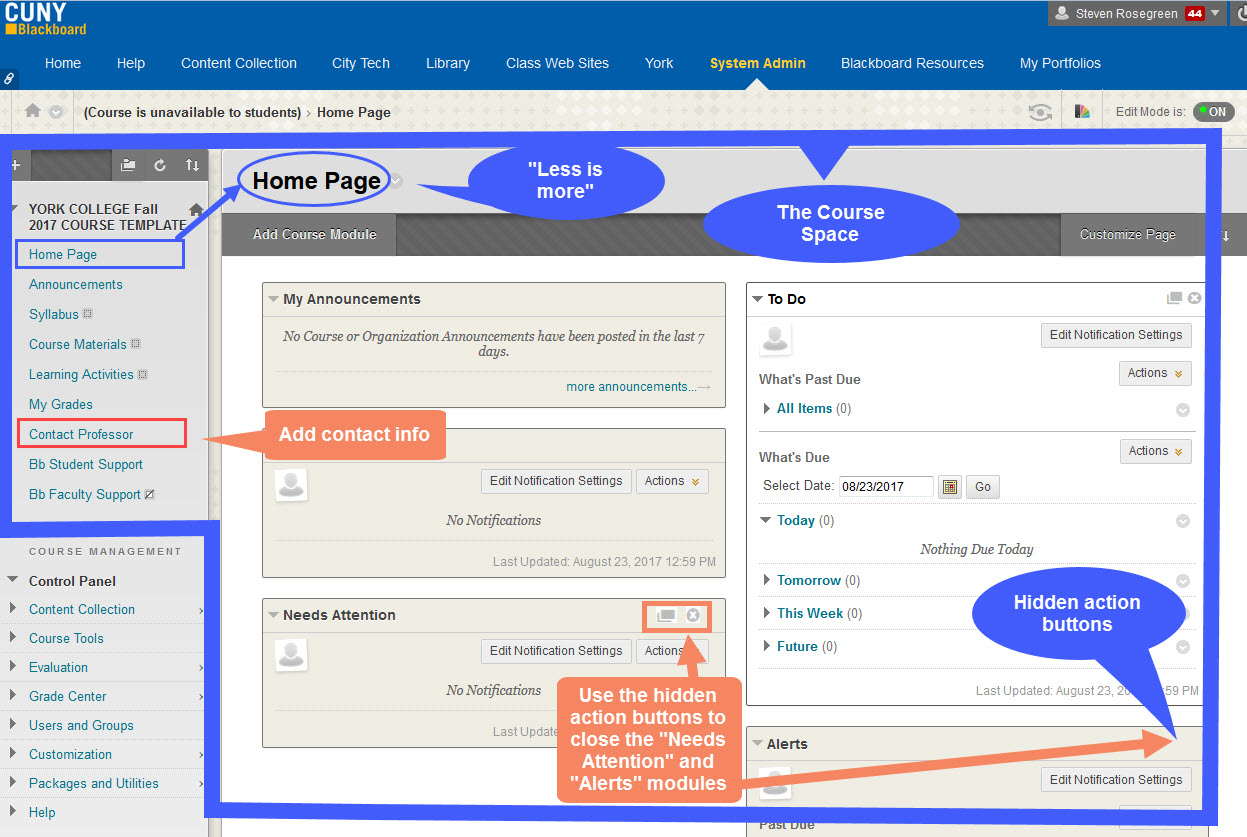Open the course menu folder view icon

click(x=128, y=166)
